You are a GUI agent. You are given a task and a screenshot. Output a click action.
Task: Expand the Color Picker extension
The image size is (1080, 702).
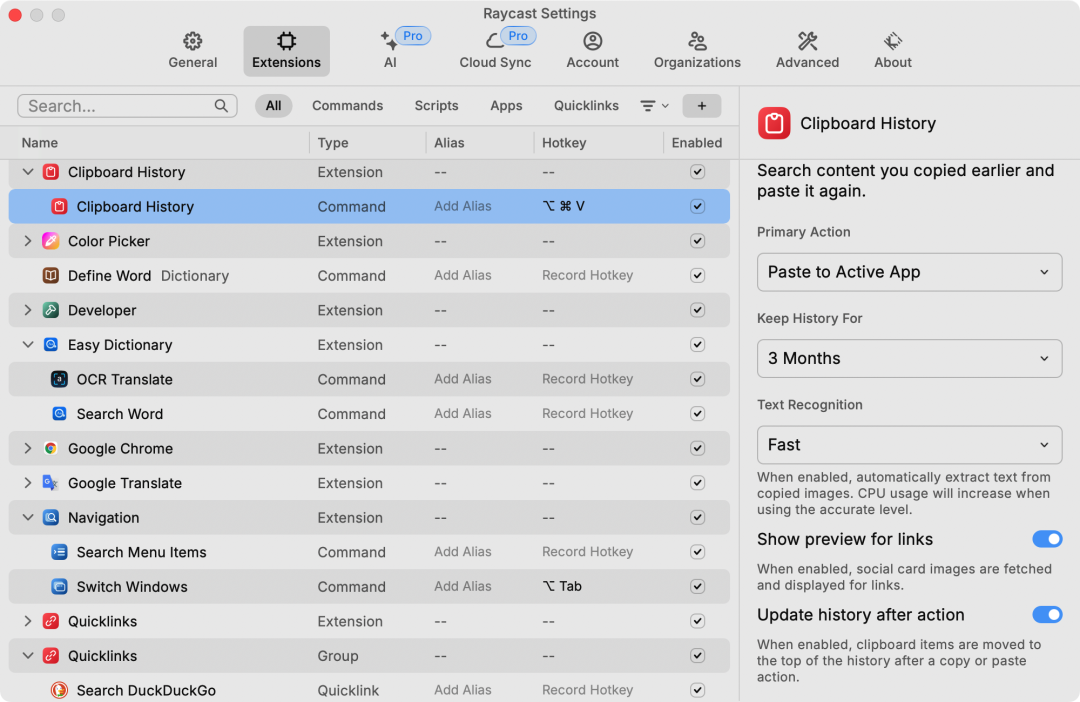tap(28, 240)
